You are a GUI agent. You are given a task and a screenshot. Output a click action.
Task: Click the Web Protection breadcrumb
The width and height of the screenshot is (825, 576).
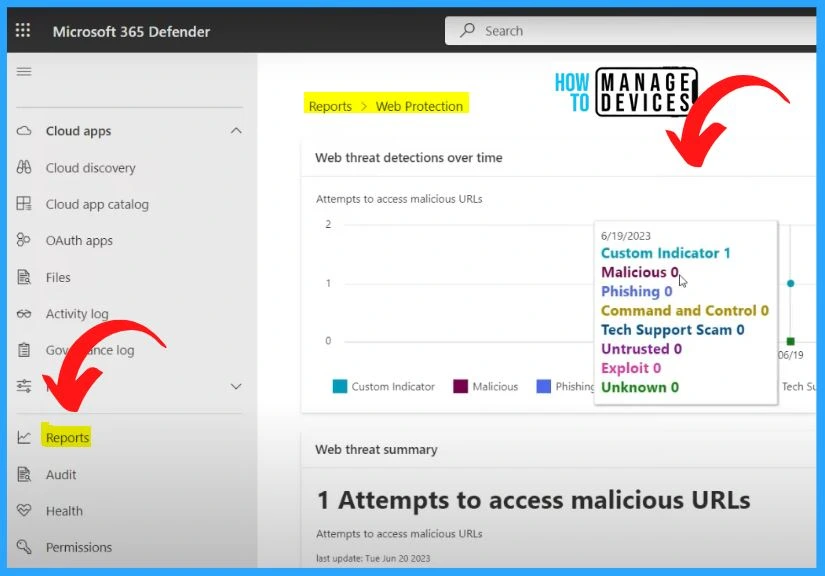pos(419,106)
